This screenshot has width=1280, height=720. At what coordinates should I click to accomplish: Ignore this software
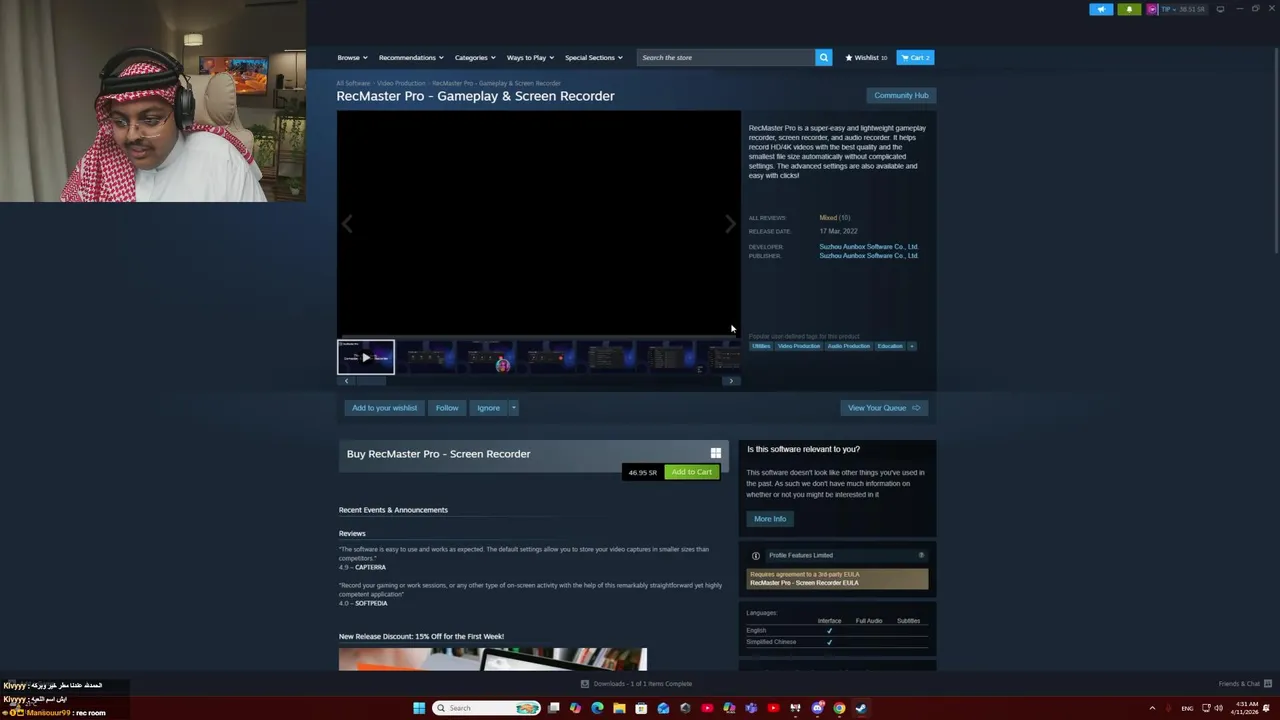(488, 408)
